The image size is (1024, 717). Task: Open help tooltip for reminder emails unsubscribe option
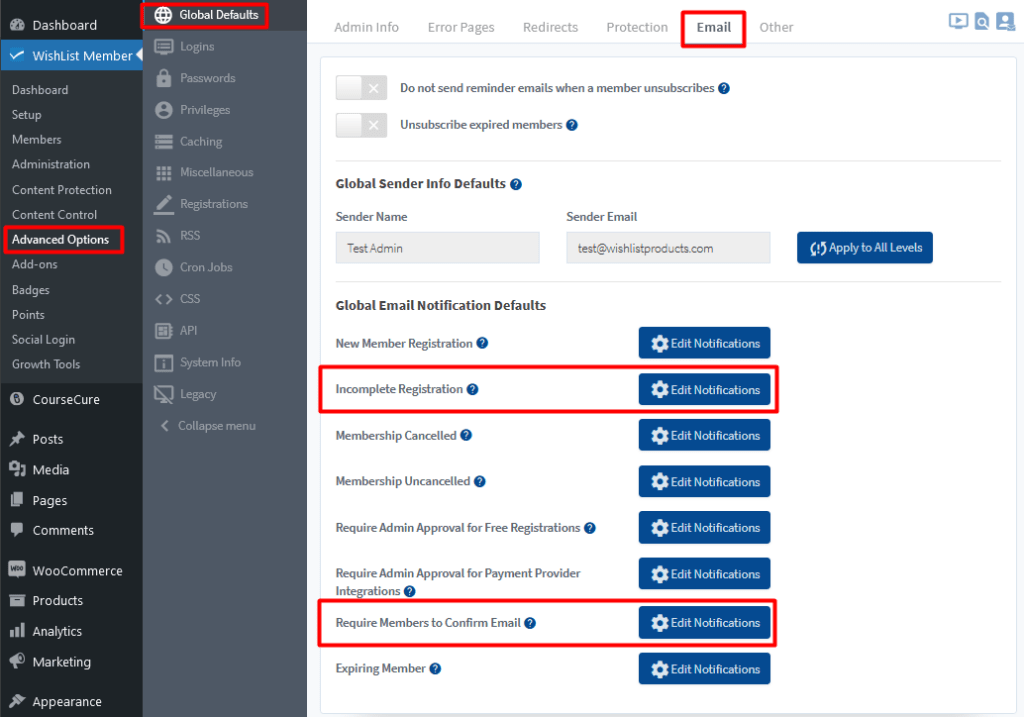pyautogui.click(x=724, y=88)
